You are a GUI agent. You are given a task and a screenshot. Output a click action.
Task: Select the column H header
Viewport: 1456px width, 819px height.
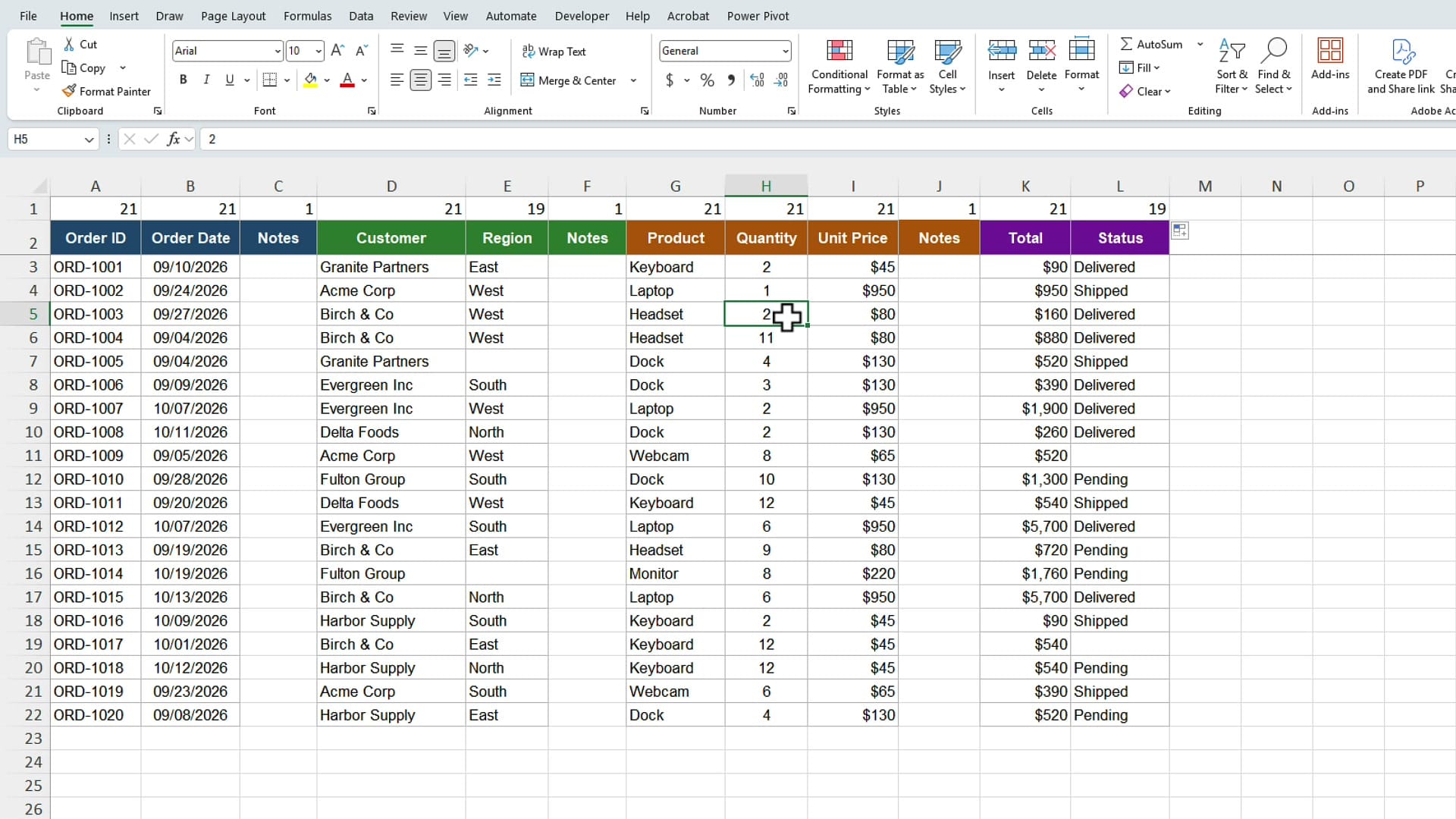pyautogui.click(x=766, y=186)
